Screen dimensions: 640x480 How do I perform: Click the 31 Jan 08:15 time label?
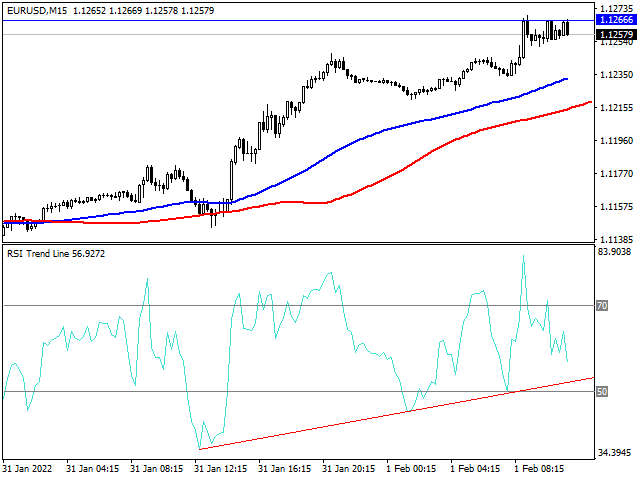pos(156,469)
